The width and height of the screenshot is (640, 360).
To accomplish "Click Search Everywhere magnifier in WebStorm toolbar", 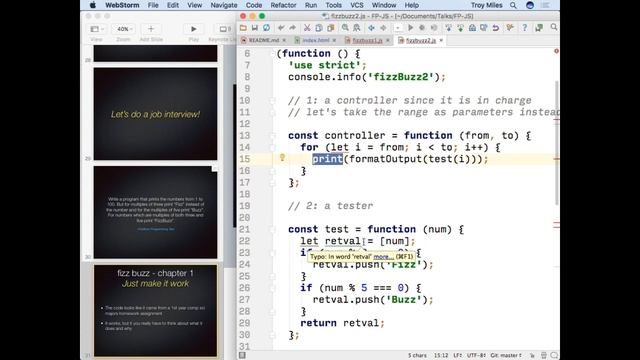I will (x=554, y=27).
